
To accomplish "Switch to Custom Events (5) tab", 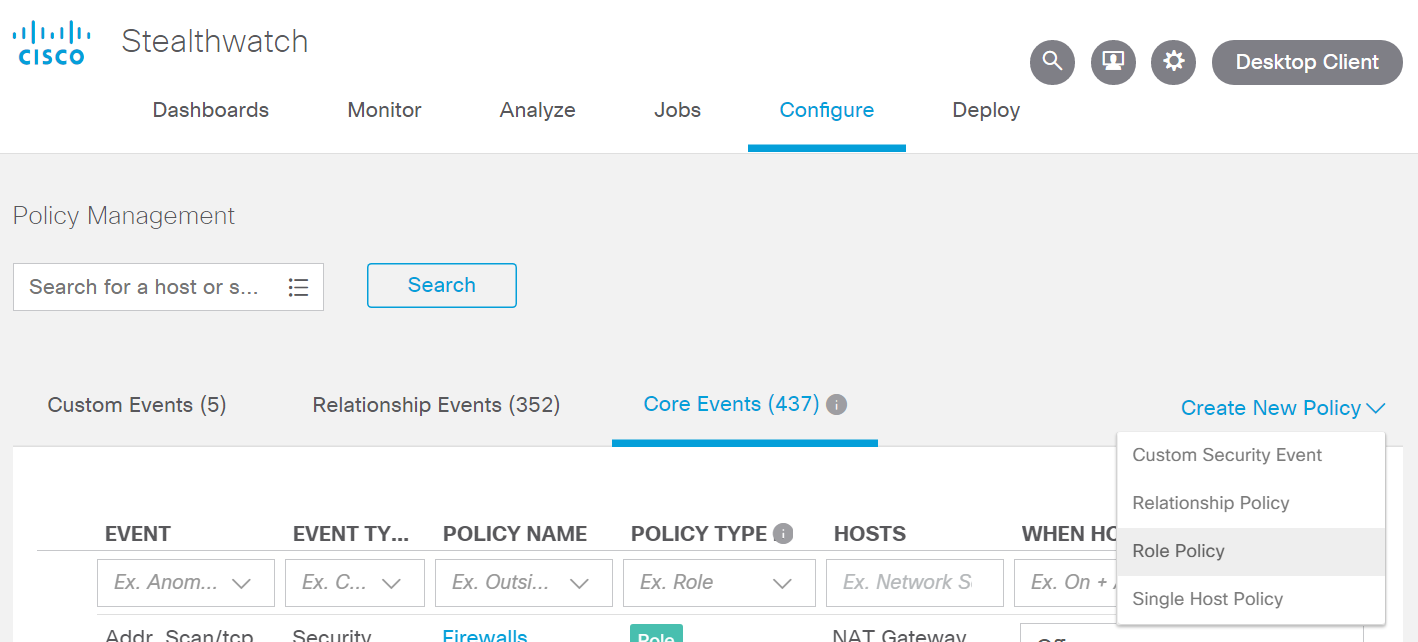I will [x=137, y=405].
